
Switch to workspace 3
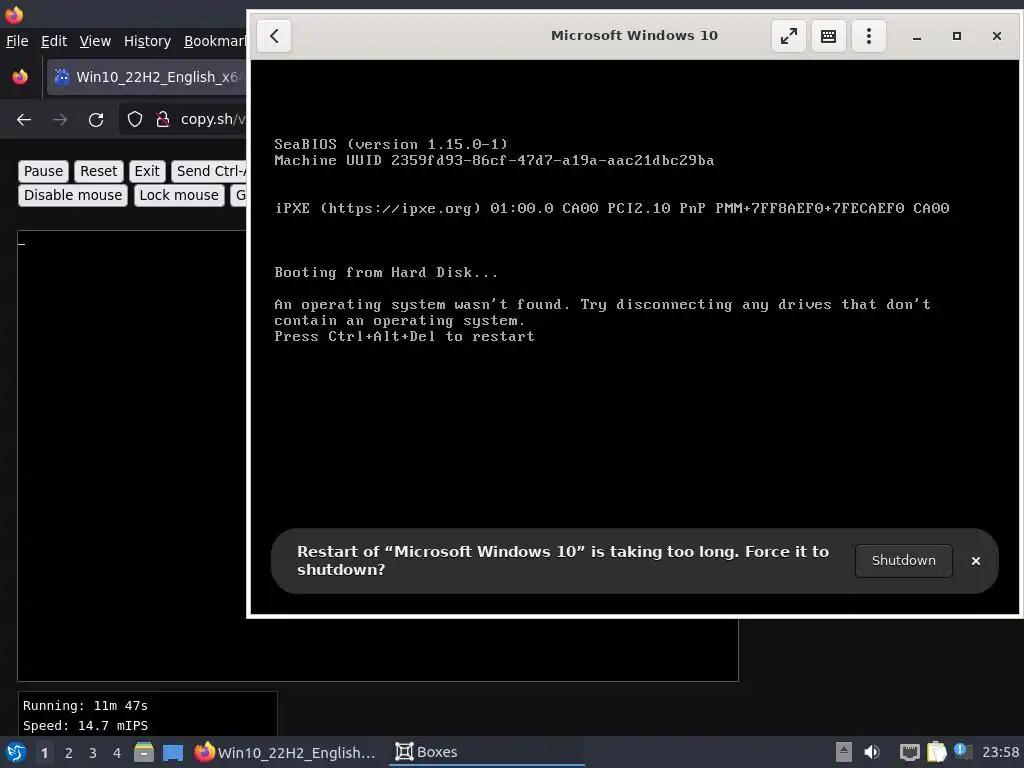coord(93,753)
